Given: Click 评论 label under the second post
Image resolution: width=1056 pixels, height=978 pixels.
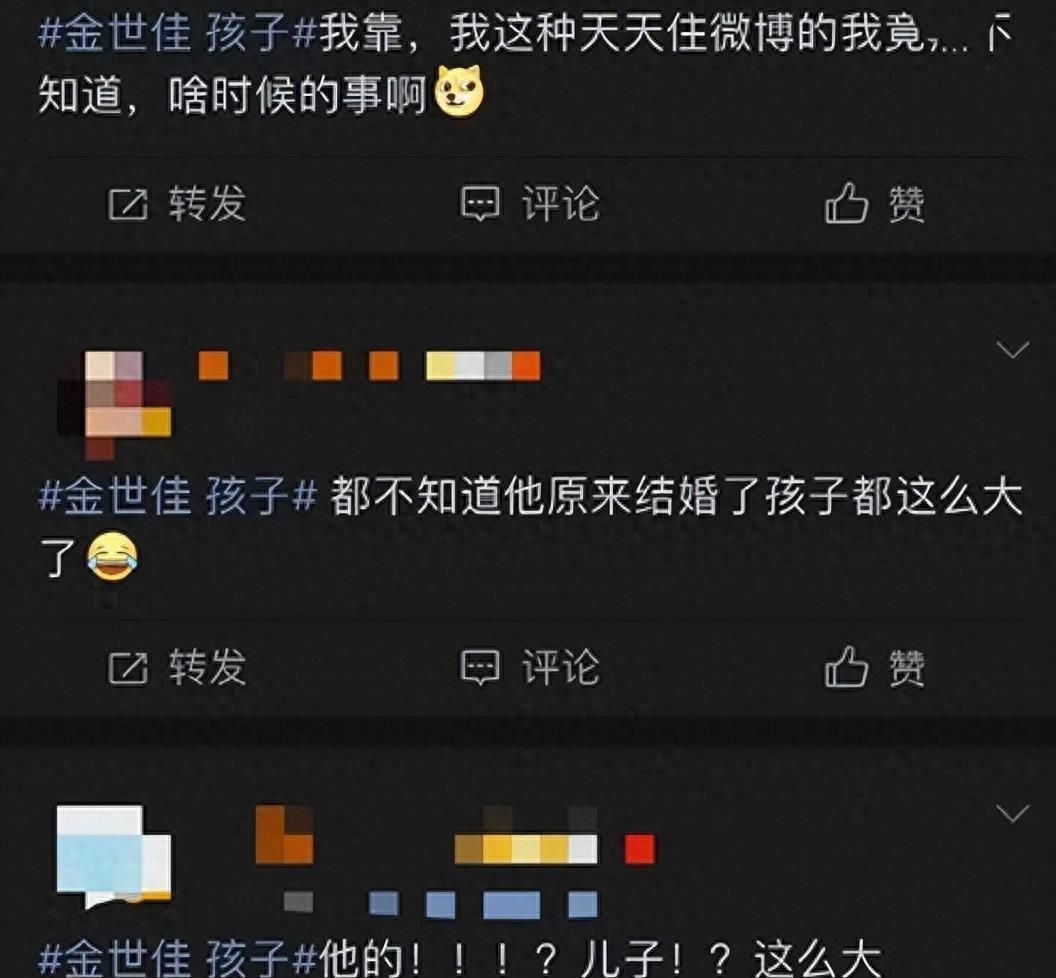Looking at the screenshot, I should tap(561, 668).
